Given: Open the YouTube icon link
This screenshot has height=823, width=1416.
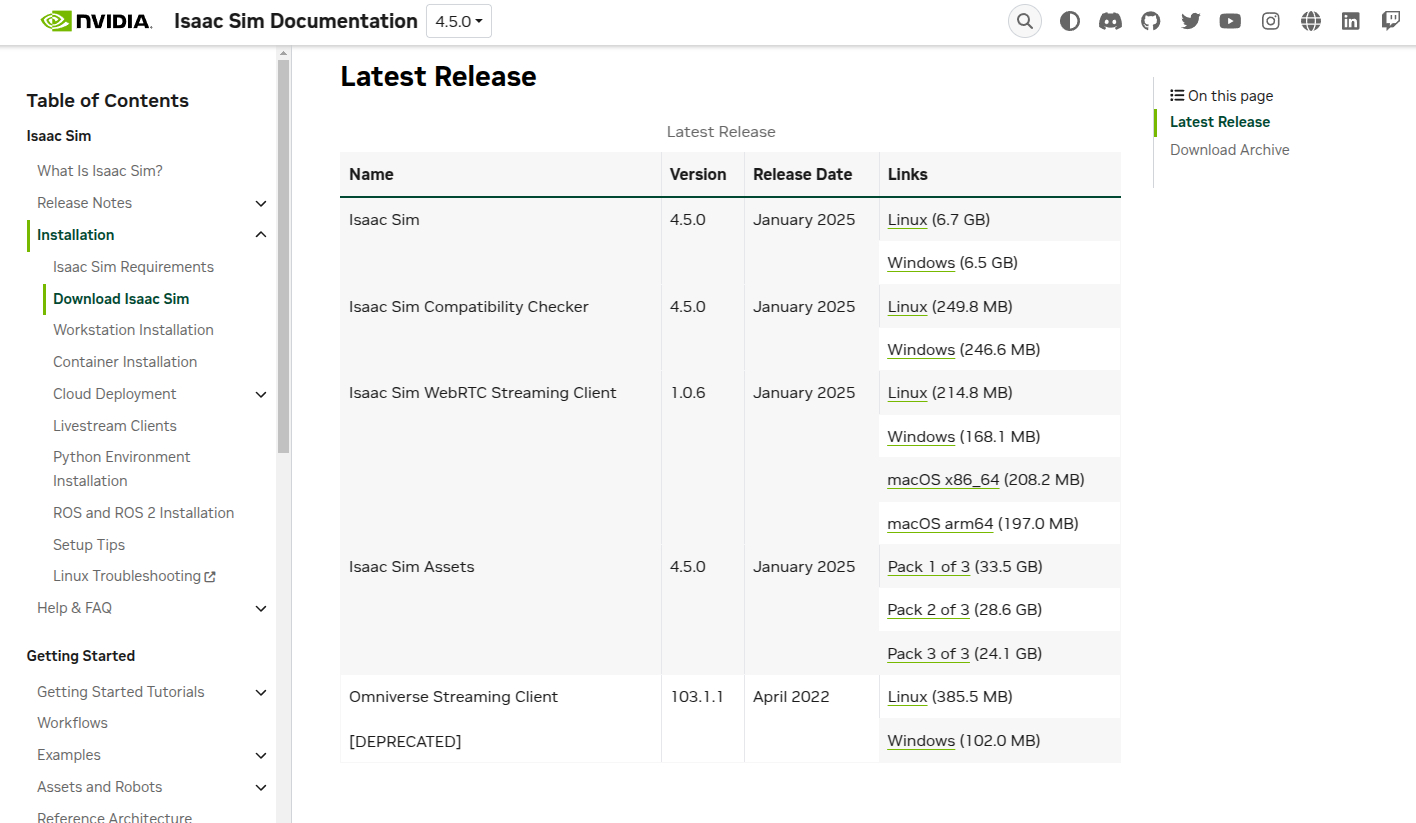Looking at the screenshot, I should [1230, 21].
